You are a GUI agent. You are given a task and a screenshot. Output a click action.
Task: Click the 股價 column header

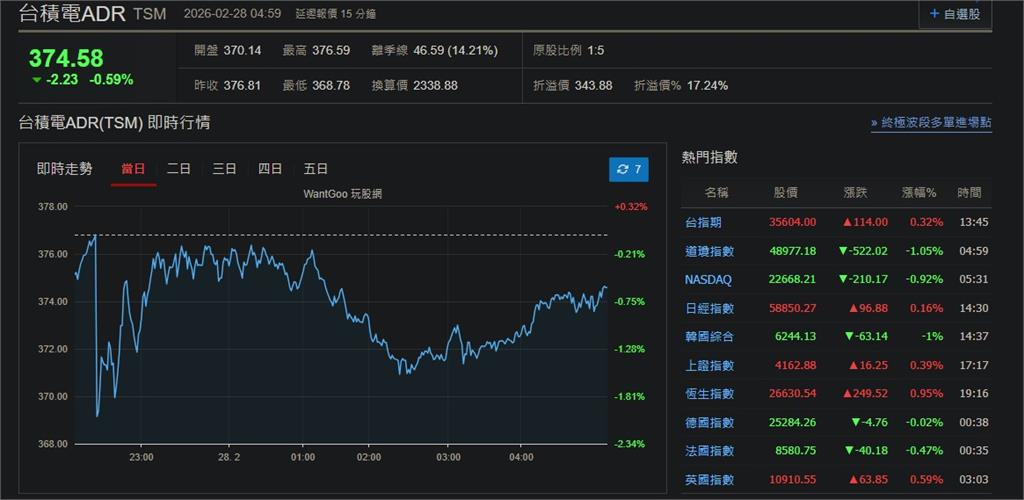click(786, 193)
